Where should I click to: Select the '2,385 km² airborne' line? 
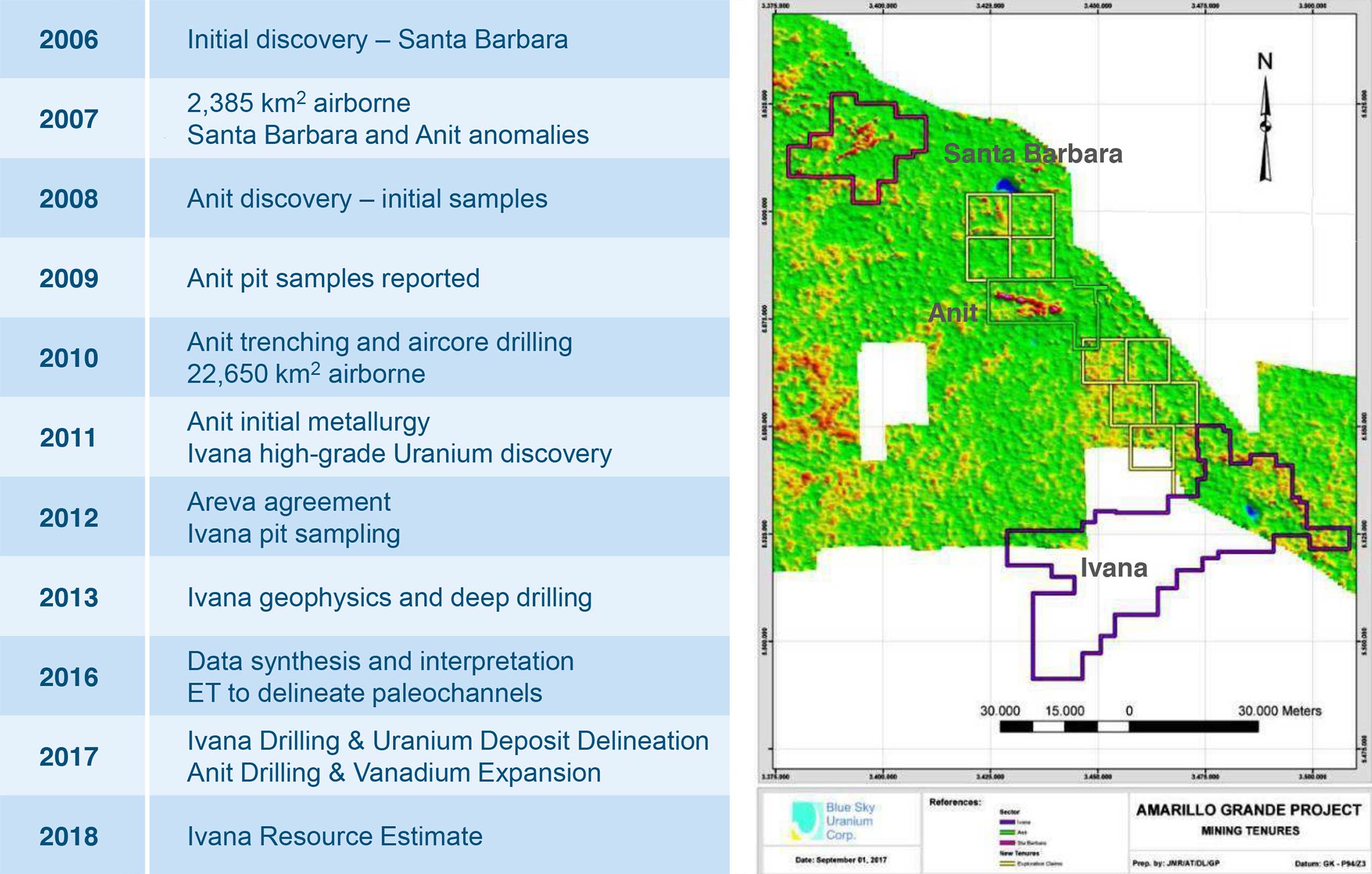[x=299, y=103]
